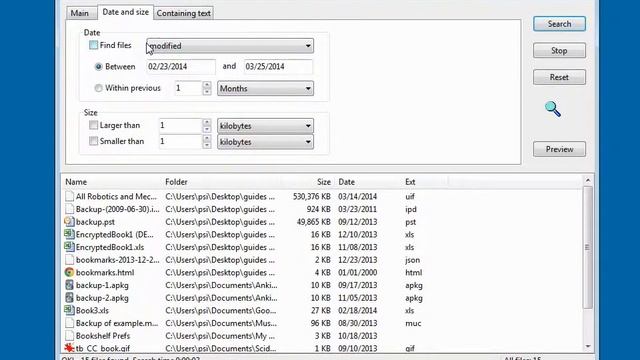Click the 02/23/2014 start date field
This screenshot has width=640, height=360.
pos(181,67)
